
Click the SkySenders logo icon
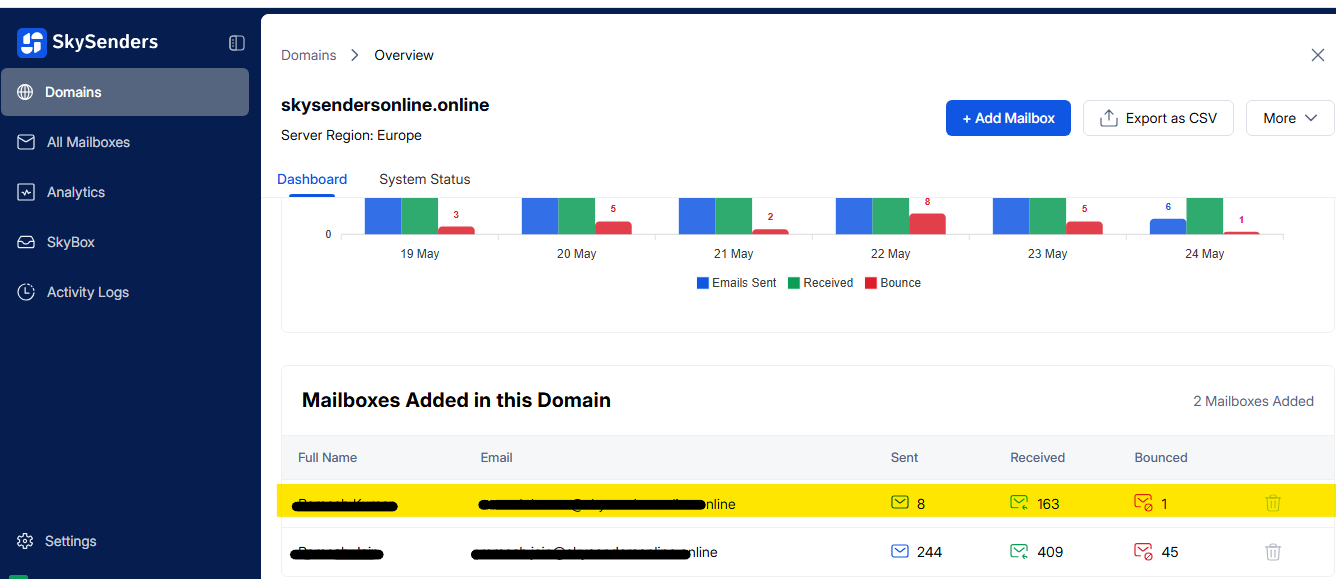32,42
